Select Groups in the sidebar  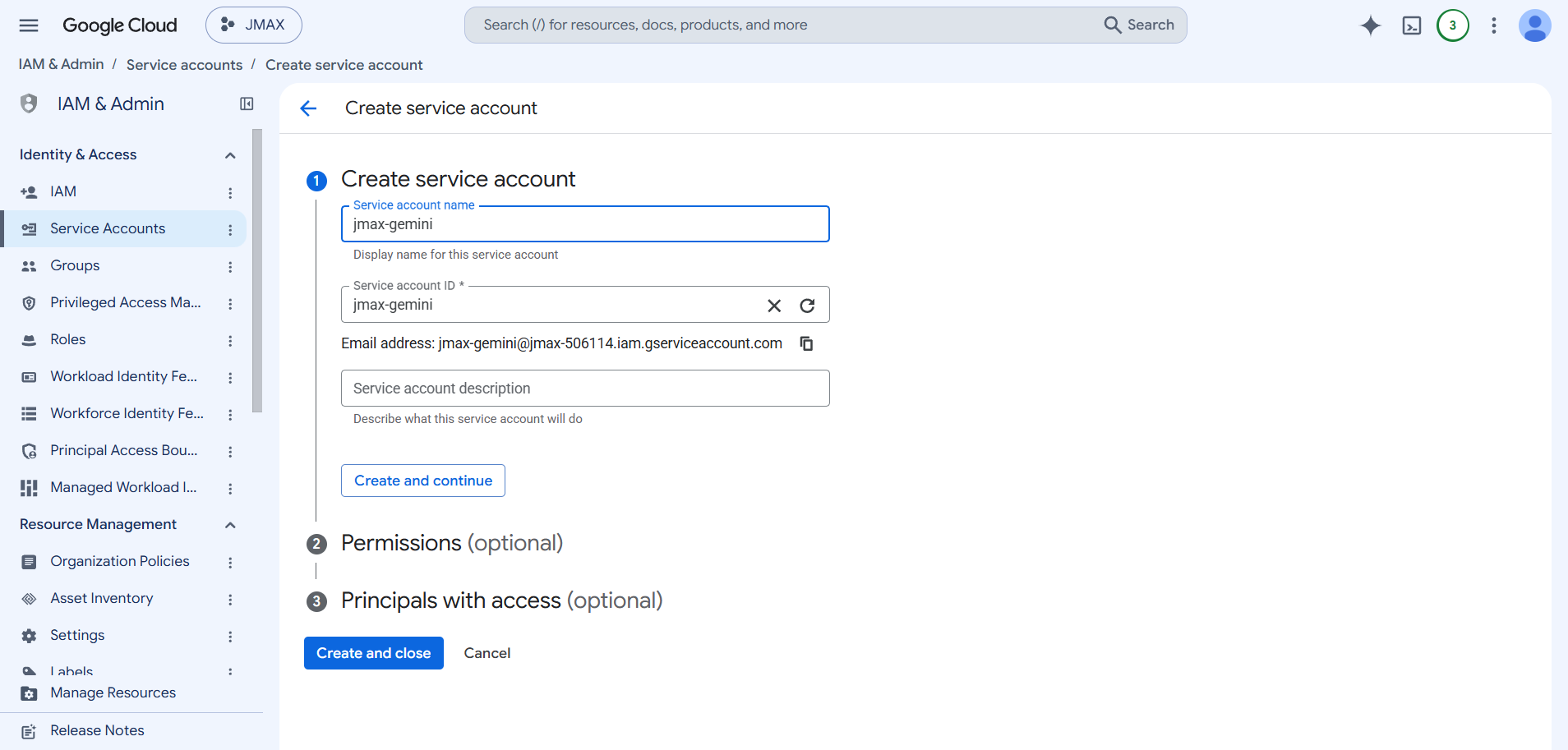point(75,265)
